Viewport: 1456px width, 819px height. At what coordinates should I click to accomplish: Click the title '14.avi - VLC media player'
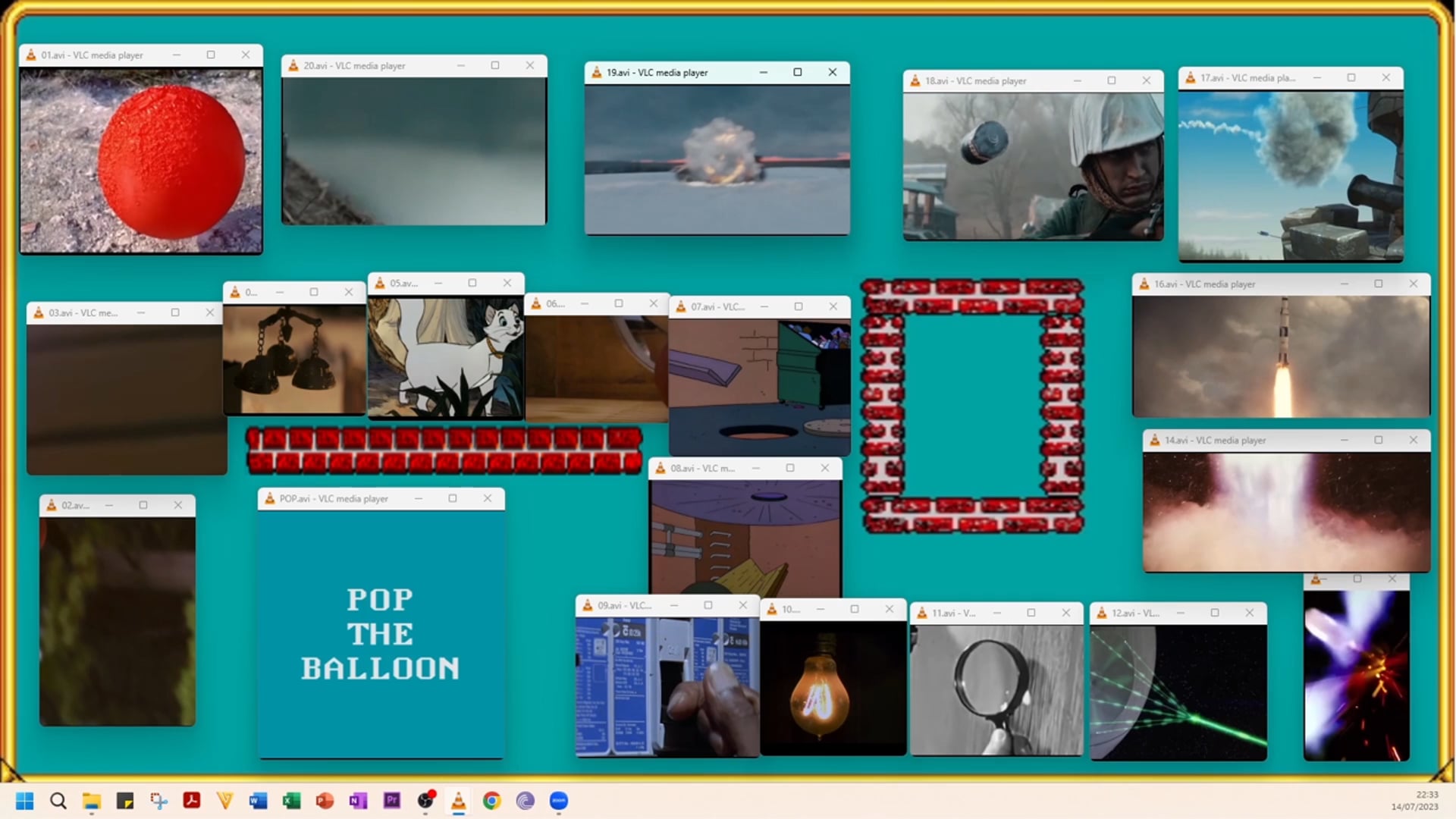point(1215,441)
